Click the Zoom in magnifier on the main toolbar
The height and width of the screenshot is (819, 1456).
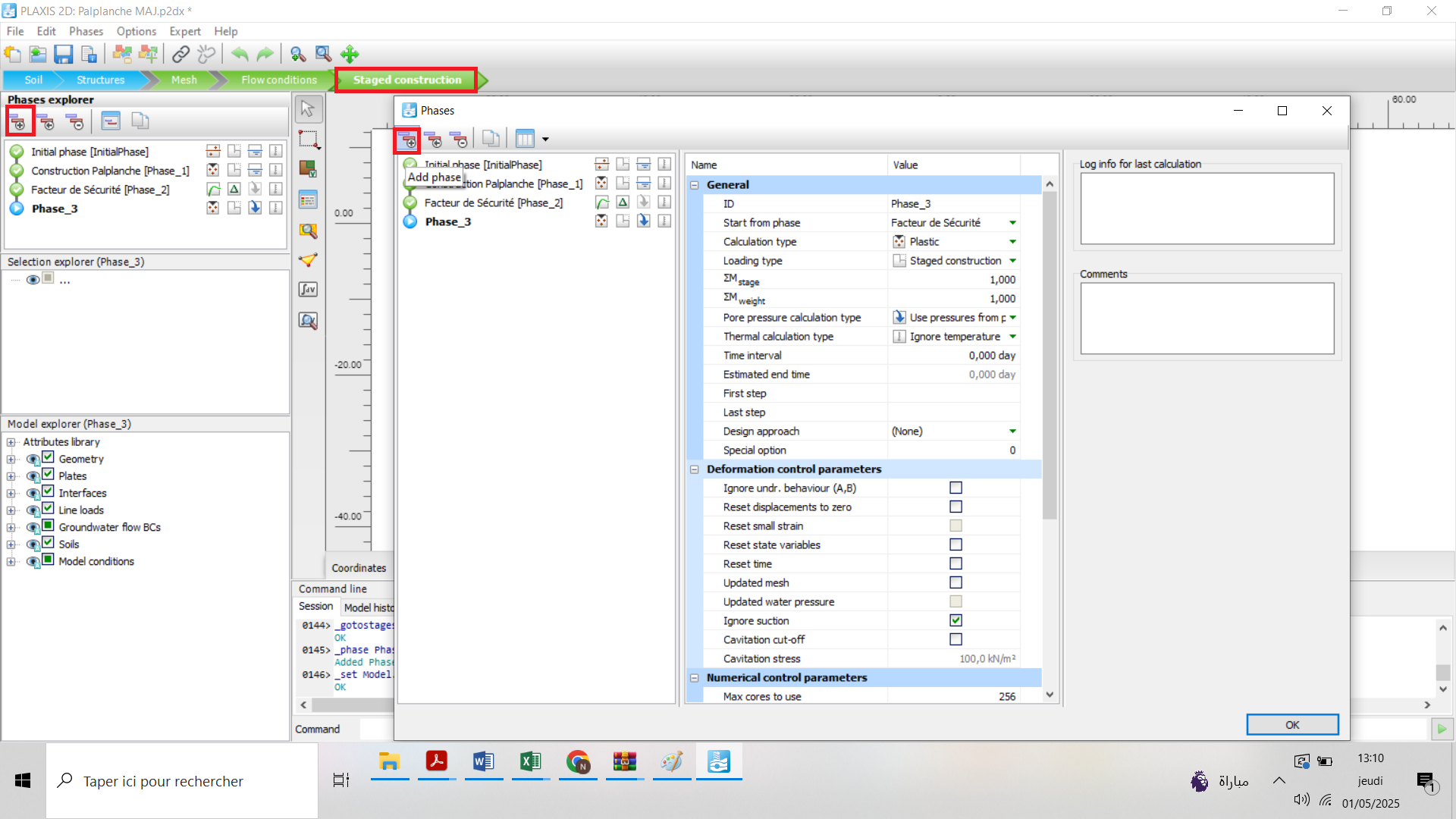[297, 54]
